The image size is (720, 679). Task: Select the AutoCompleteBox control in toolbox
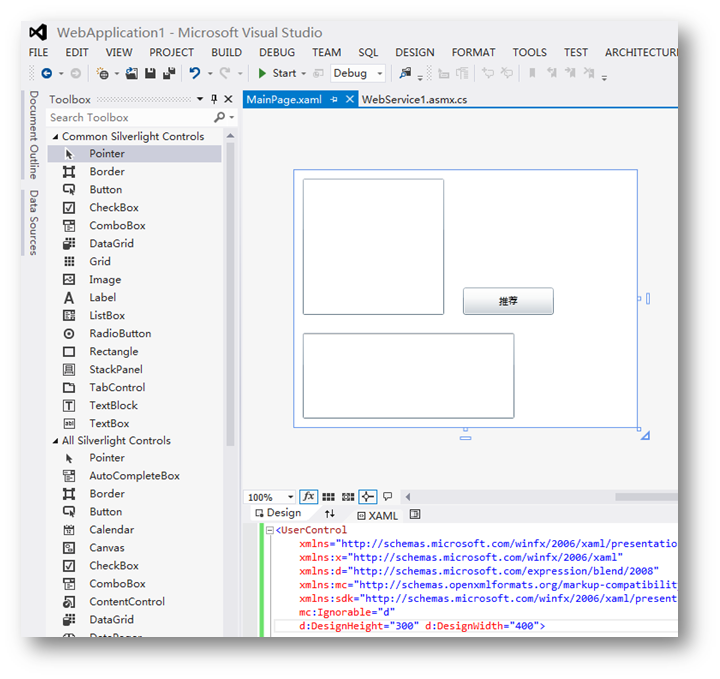click(134, 476)
